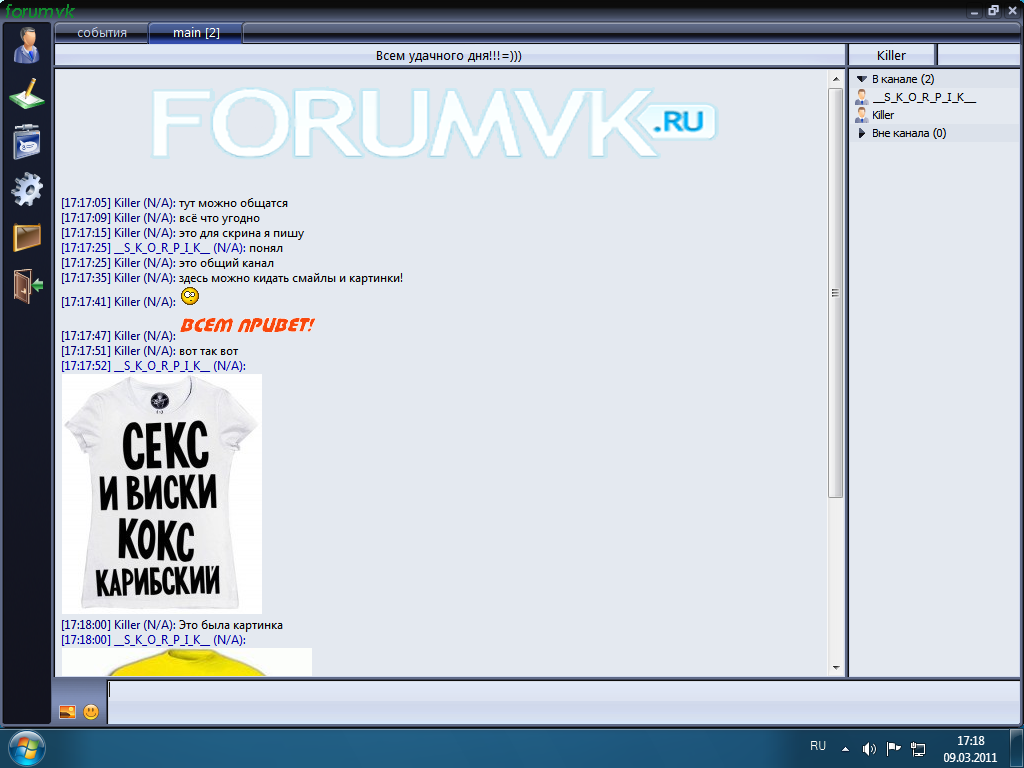Click the avatar icon next to __S_K_O_R_P_I_K__
The width and height of the screenshot is (1024, 768).
click(x=862, y=97)
